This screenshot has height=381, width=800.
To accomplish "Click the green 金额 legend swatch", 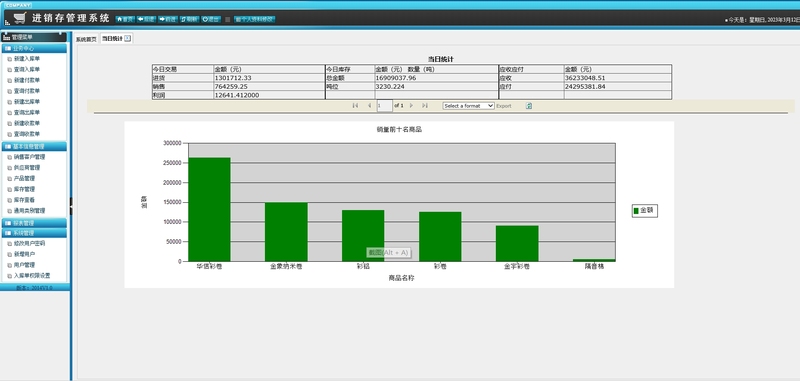I will [636, 210].
